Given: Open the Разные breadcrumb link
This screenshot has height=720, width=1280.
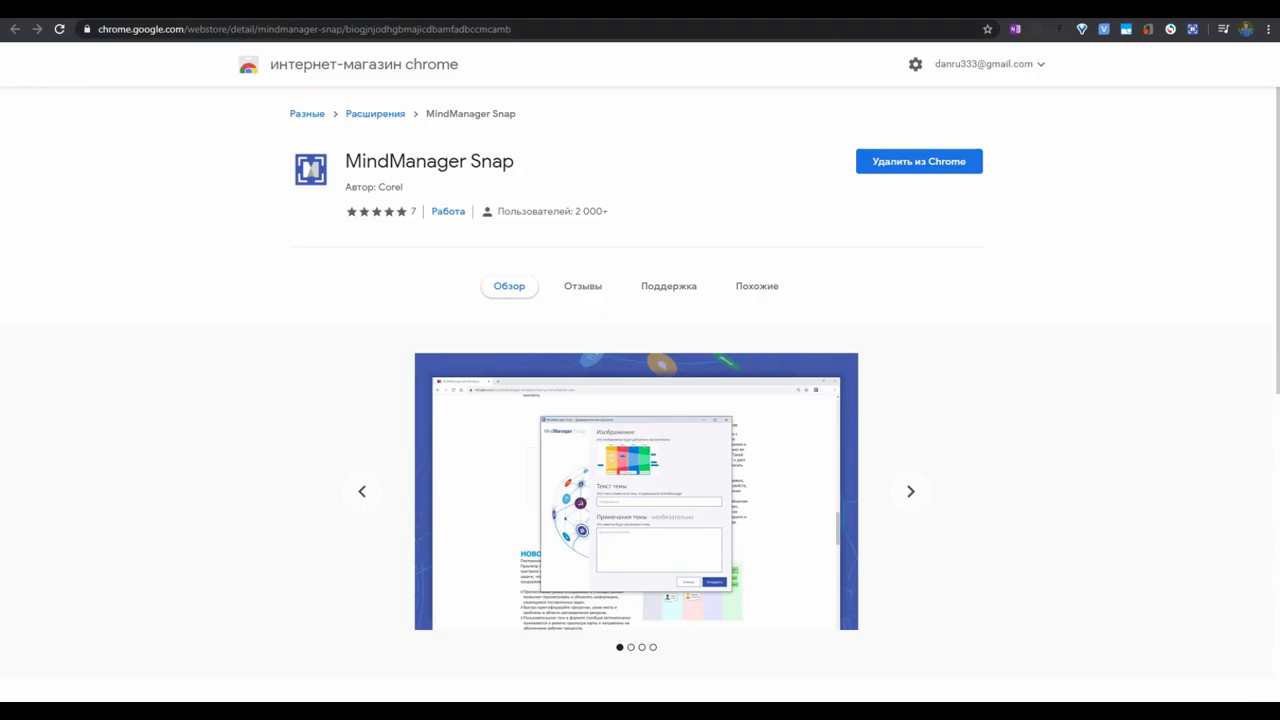Looking at the screenshot, I should [307, 114].
